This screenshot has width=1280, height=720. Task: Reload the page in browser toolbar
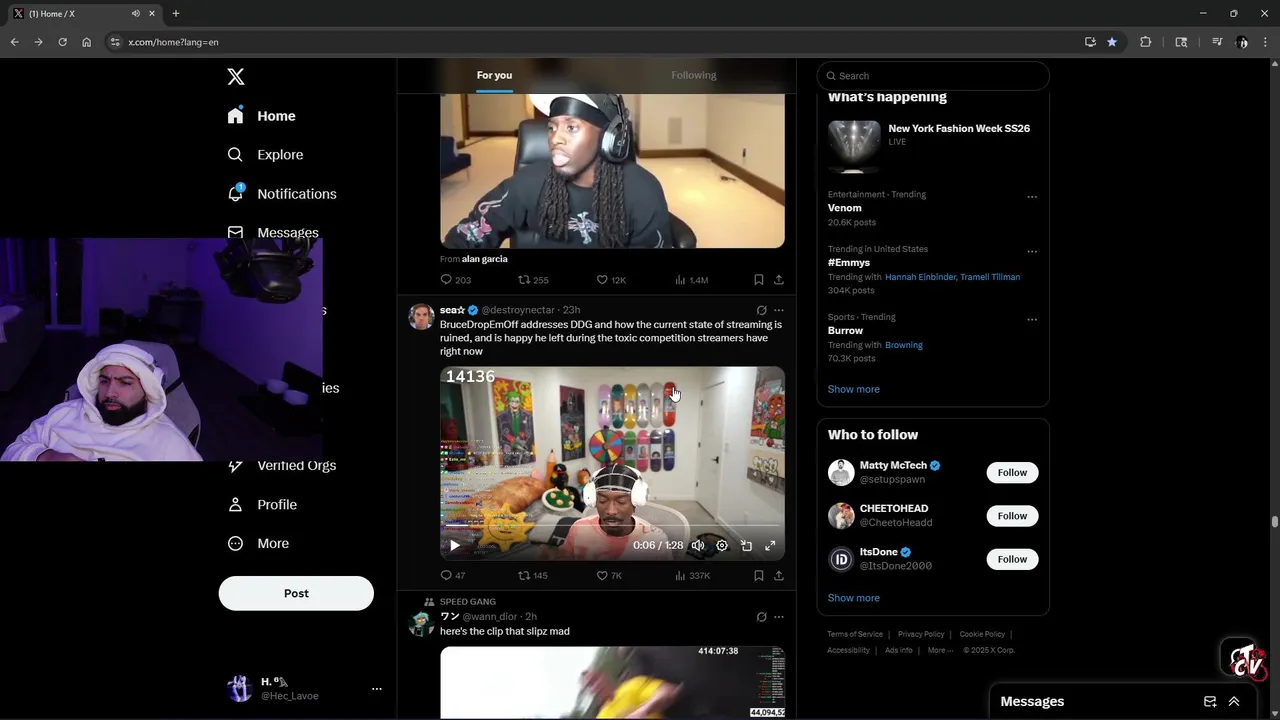62,42
